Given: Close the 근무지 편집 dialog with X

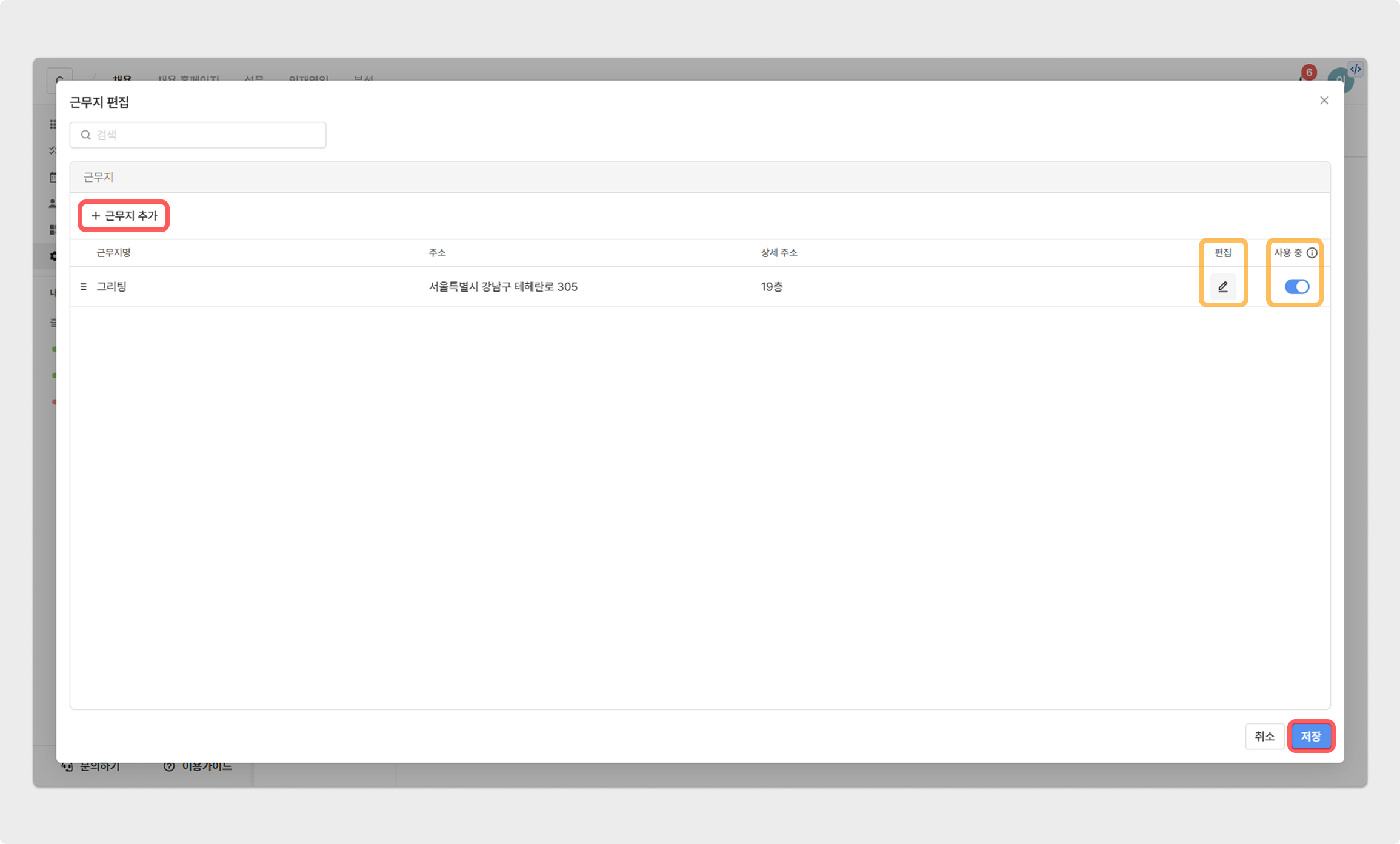Looking at the screenshot, I should [x=1324, y=101].
